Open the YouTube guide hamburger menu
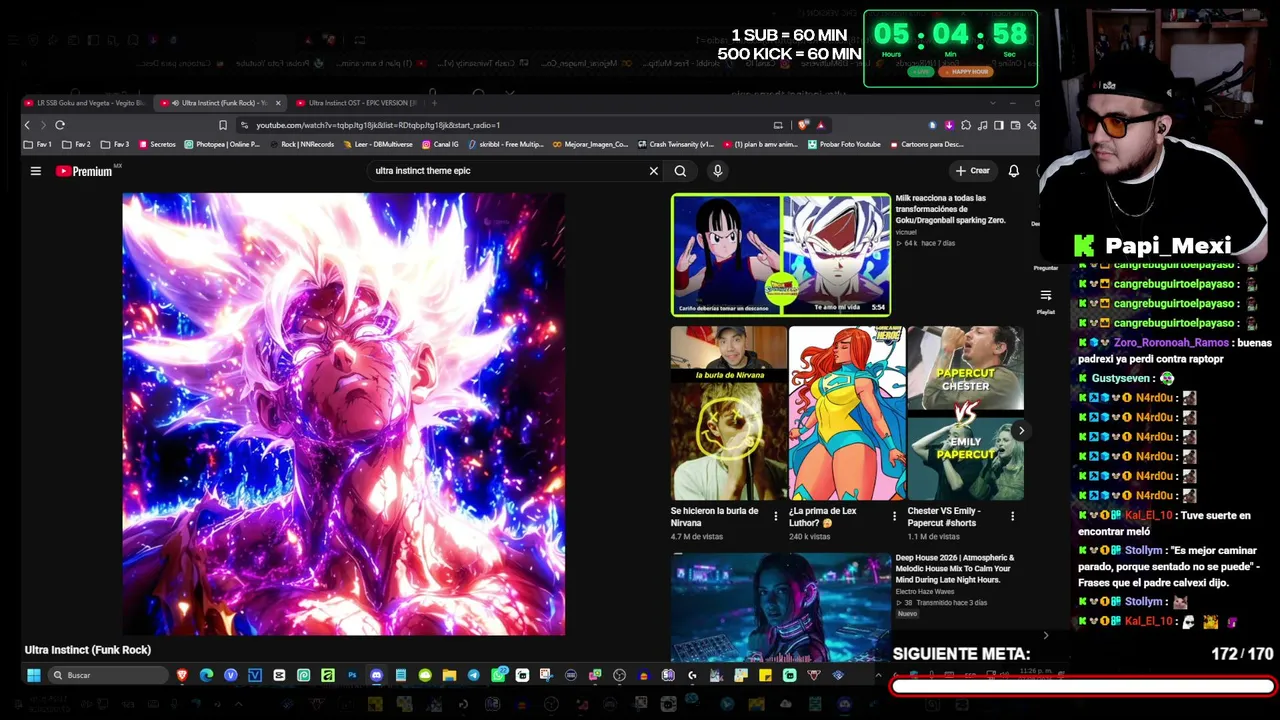 [x=35, y=171]
